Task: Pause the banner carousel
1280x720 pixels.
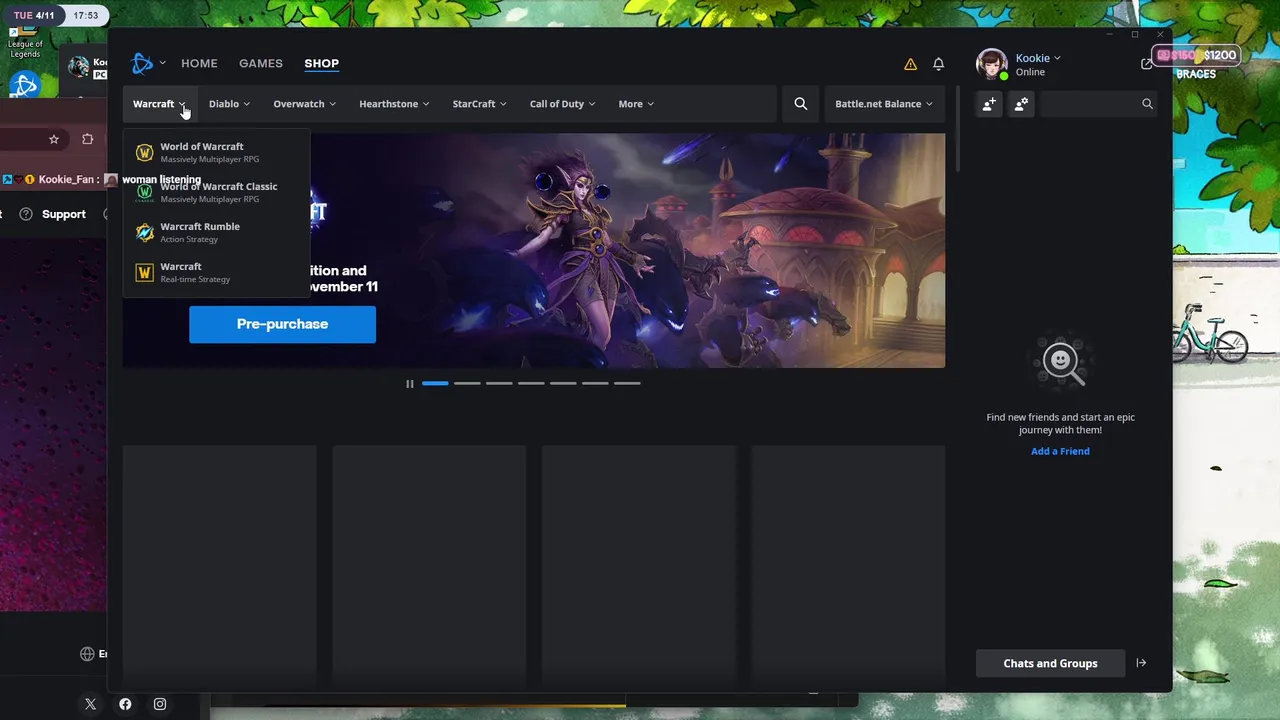Action: [x=409, y=384]
